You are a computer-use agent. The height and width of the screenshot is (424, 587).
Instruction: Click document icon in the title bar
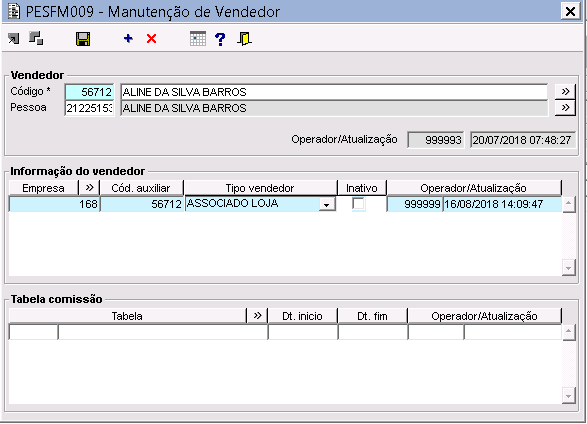(x=14, y=11)
